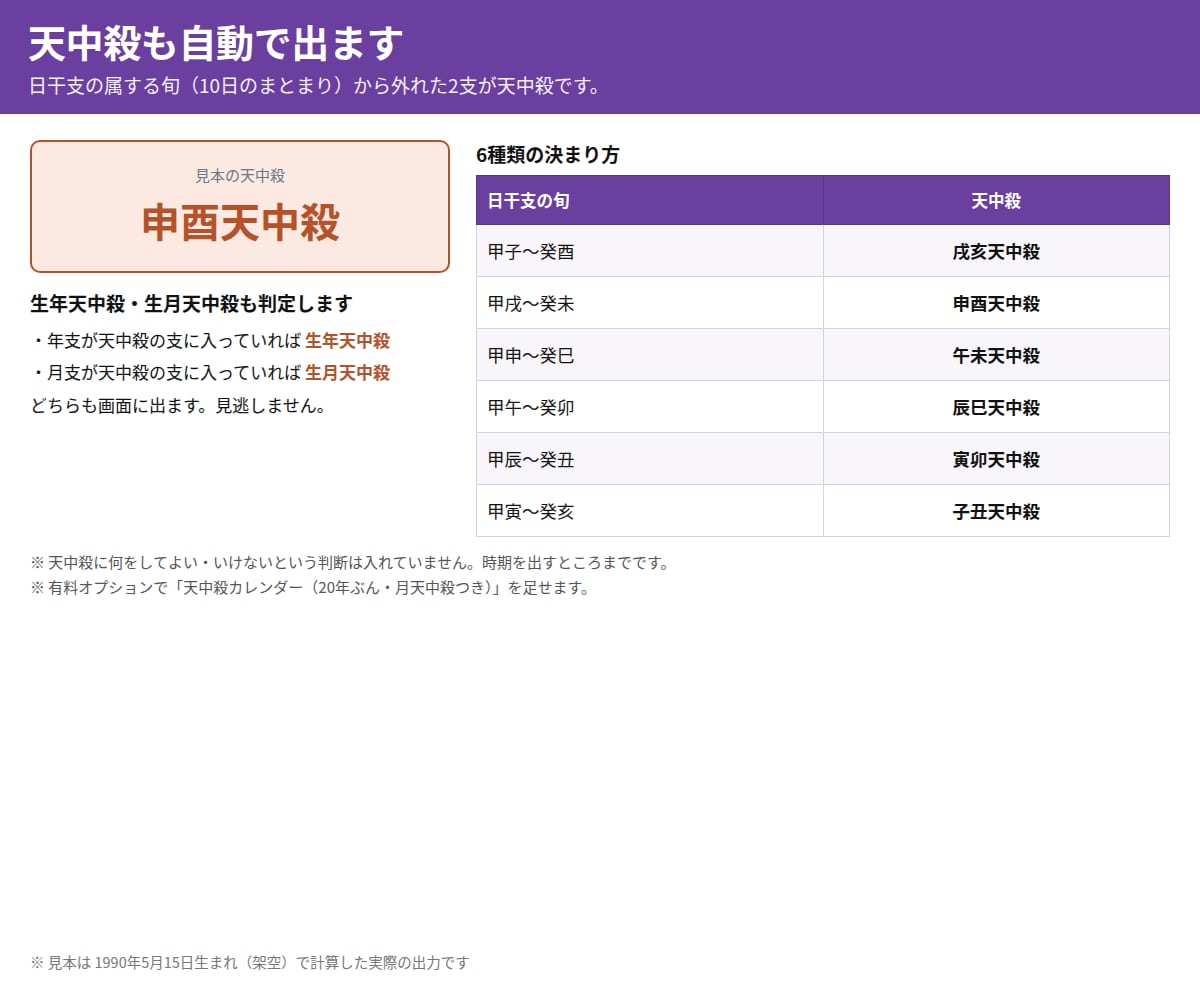
Task: Select the cell 甲寅〜癸亥
Action: point(650,512)
